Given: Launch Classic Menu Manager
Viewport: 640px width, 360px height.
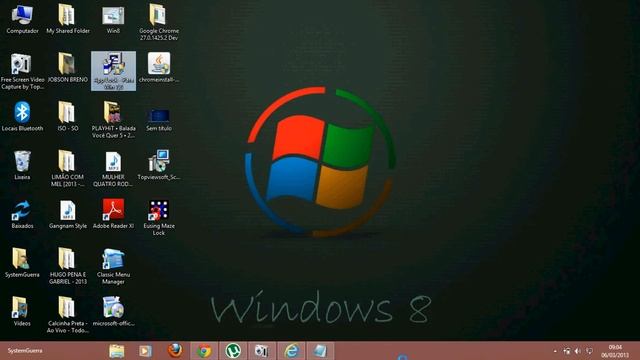Looking at the screenshot, I should [113, 266].
